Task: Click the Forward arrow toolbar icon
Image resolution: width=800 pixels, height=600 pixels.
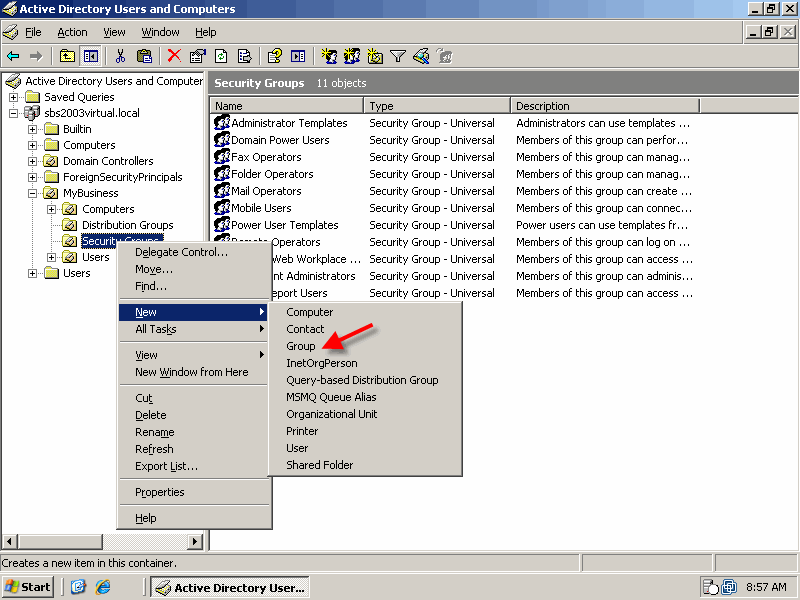Action: (x=36, y=56)
